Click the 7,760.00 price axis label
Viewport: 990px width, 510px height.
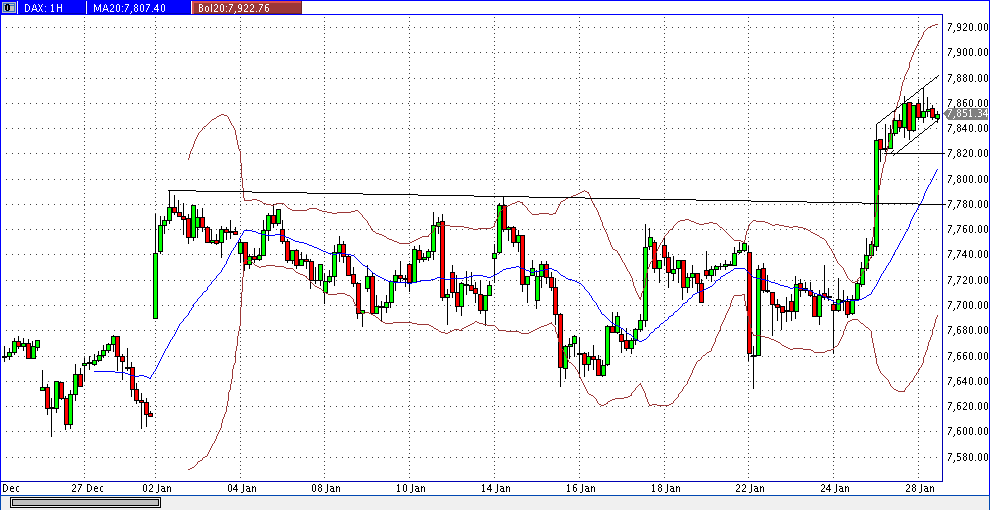click(x=967, y=229)
